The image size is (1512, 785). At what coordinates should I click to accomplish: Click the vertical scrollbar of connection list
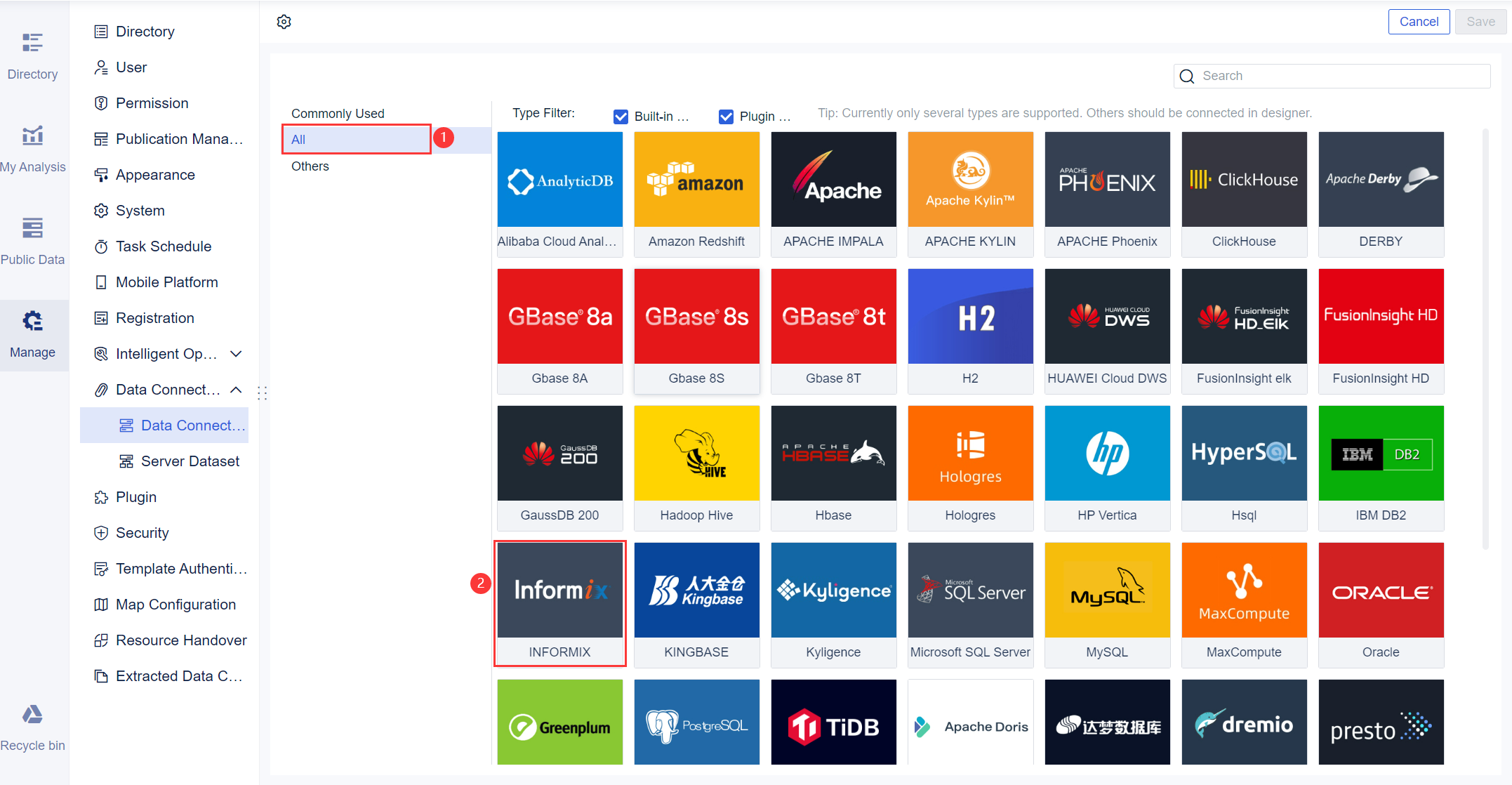tap(1485, 337)
